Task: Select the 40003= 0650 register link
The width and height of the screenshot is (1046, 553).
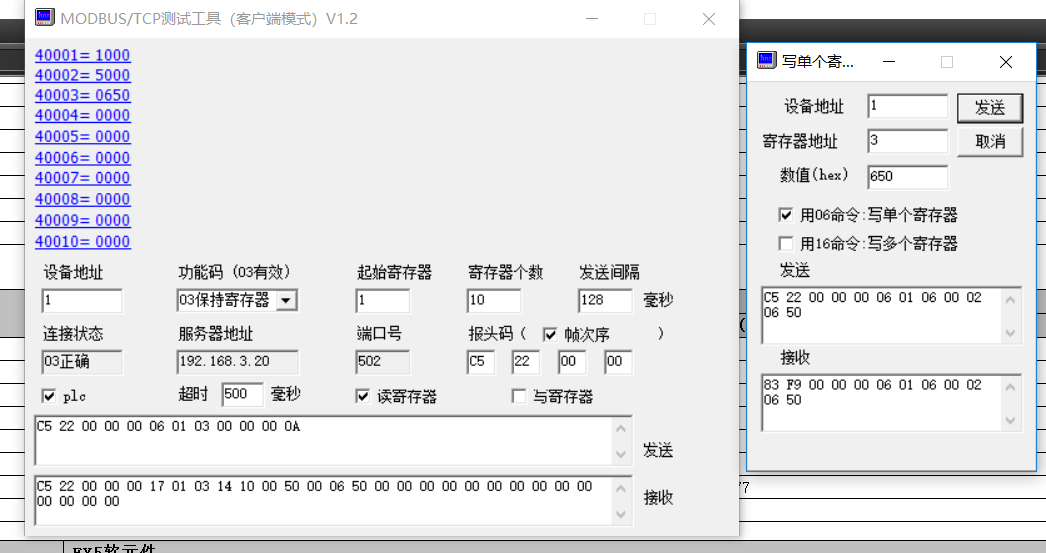Action: 82,96
